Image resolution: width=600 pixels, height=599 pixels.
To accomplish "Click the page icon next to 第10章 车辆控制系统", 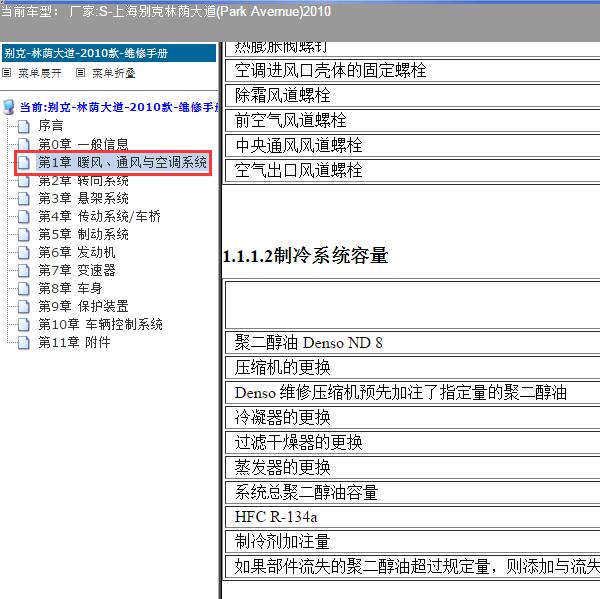I will pyautogui.click(x=24, y=324).
